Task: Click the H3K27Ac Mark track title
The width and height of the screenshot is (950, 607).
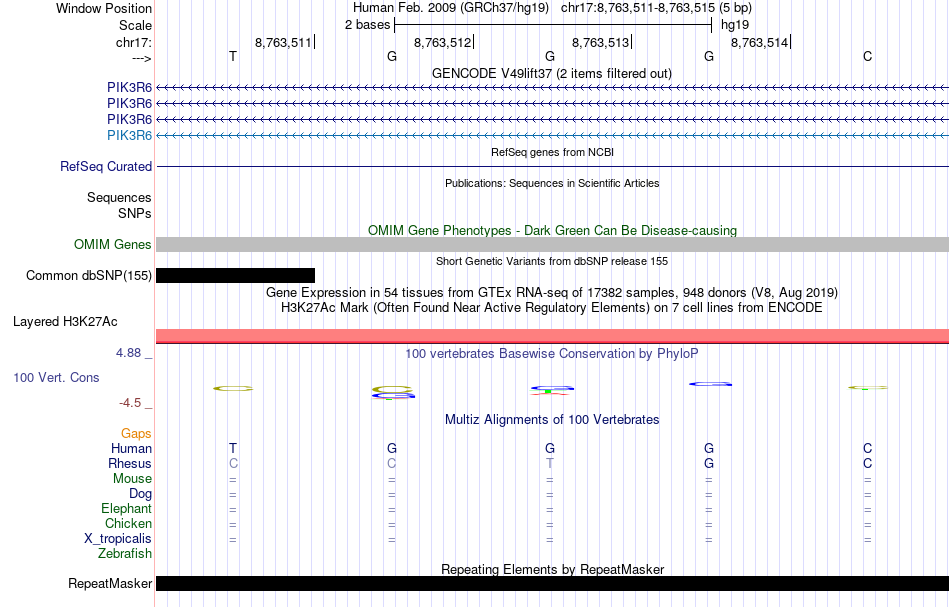Action: click(x=552, y=308)
